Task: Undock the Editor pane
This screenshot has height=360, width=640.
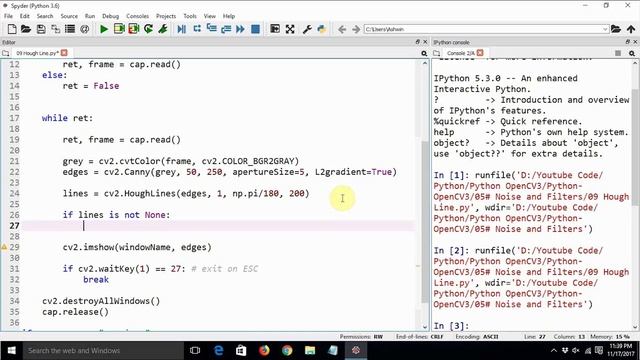Action: point(417,42)
